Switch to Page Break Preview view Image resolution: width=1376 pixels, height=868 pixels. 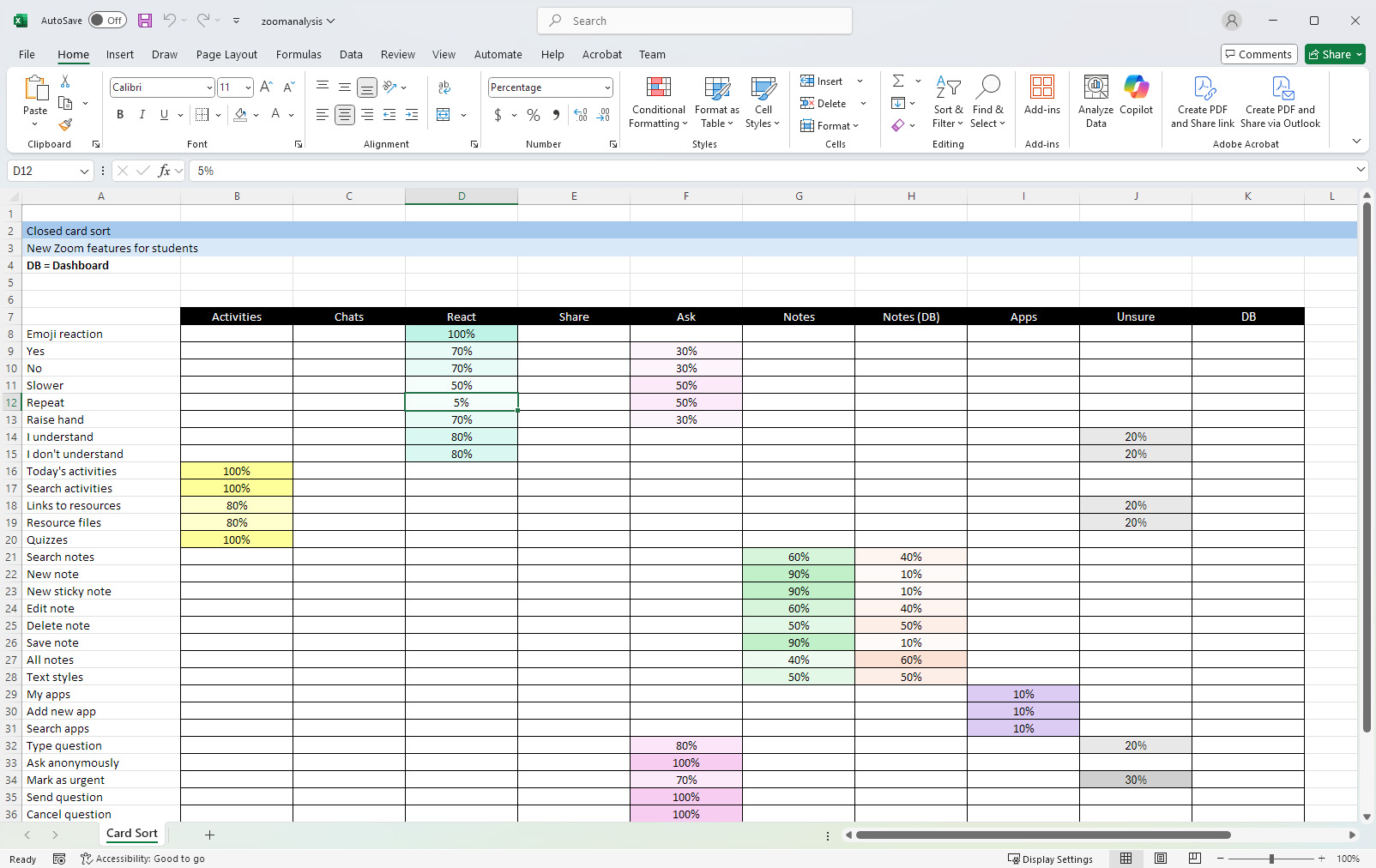click(1195, 859)
